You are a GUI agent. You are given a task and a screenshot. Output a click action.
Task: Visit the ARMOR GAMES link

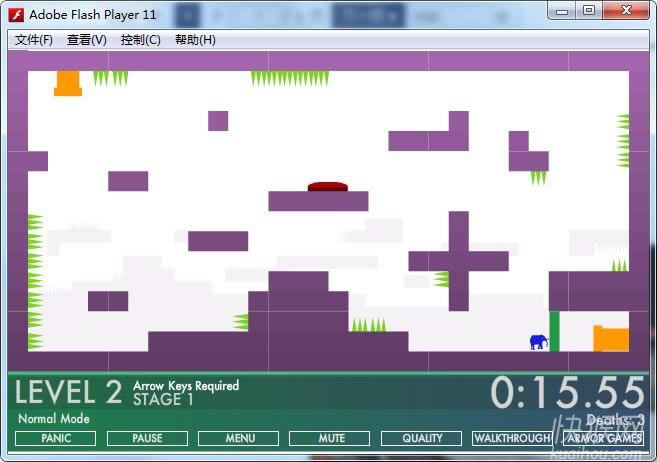[604, 438]
